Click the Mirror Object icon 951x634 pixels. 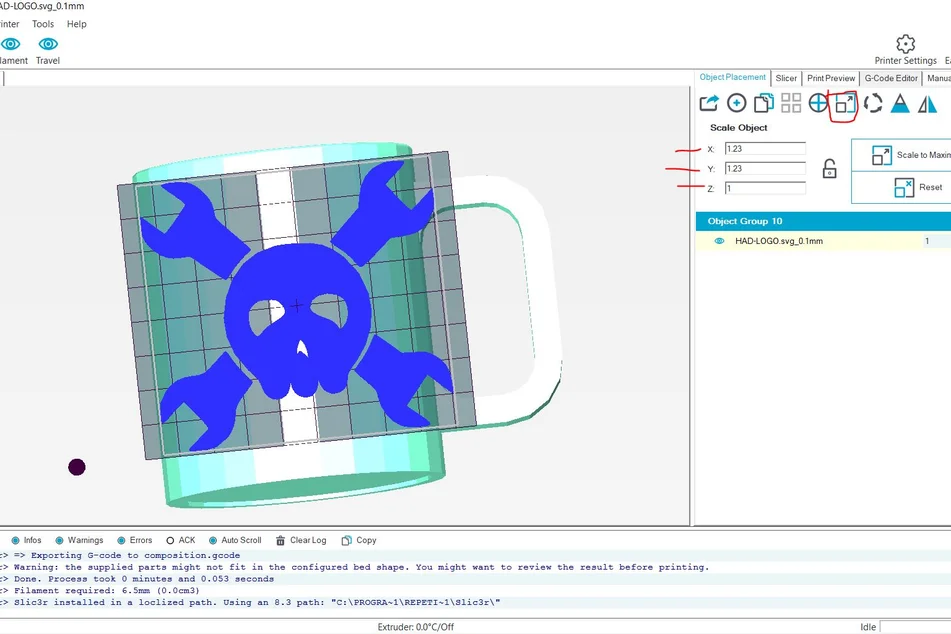(x=927, y=103)
